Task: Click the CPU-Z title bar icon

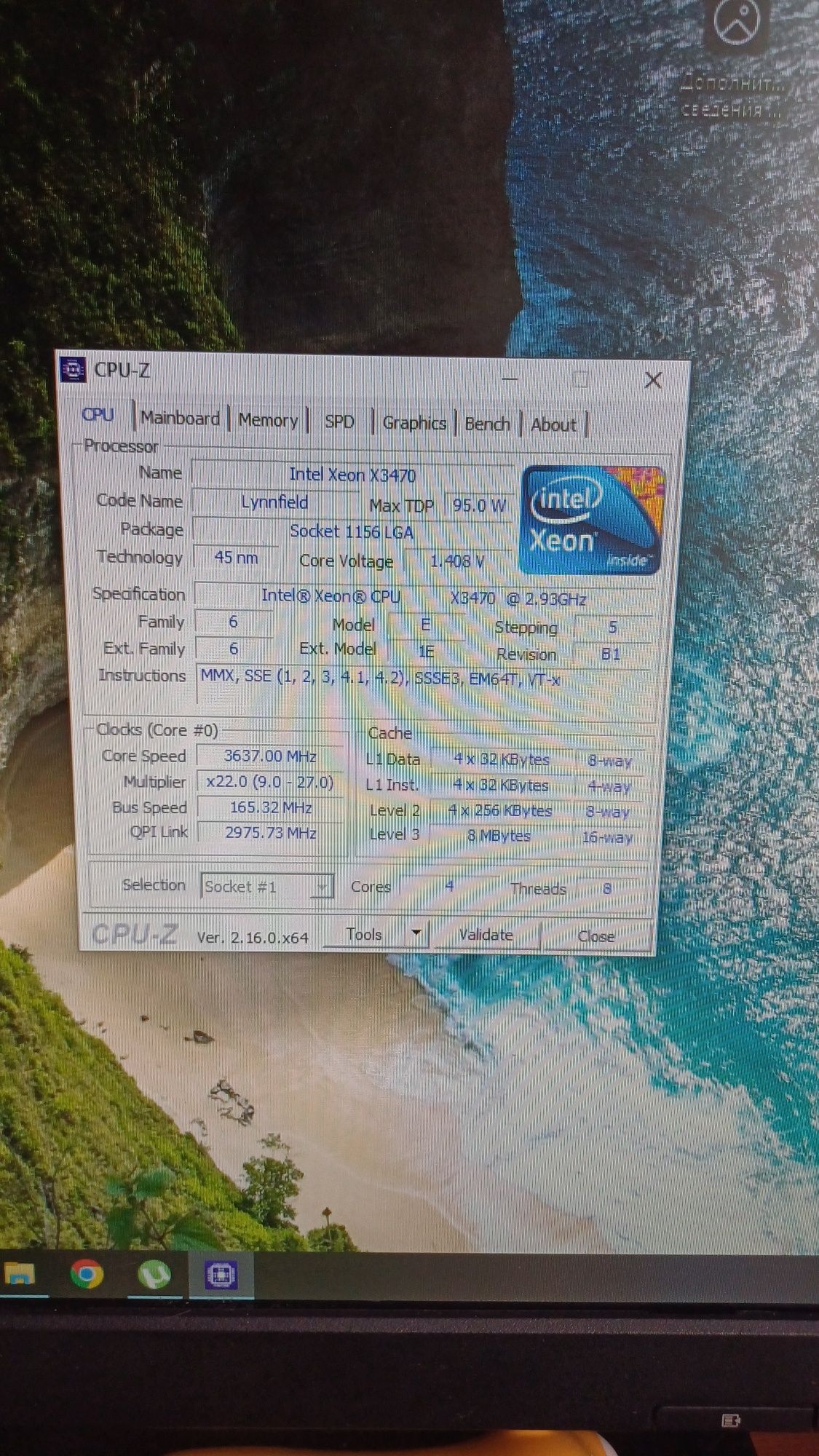Action: coord(72,370)
